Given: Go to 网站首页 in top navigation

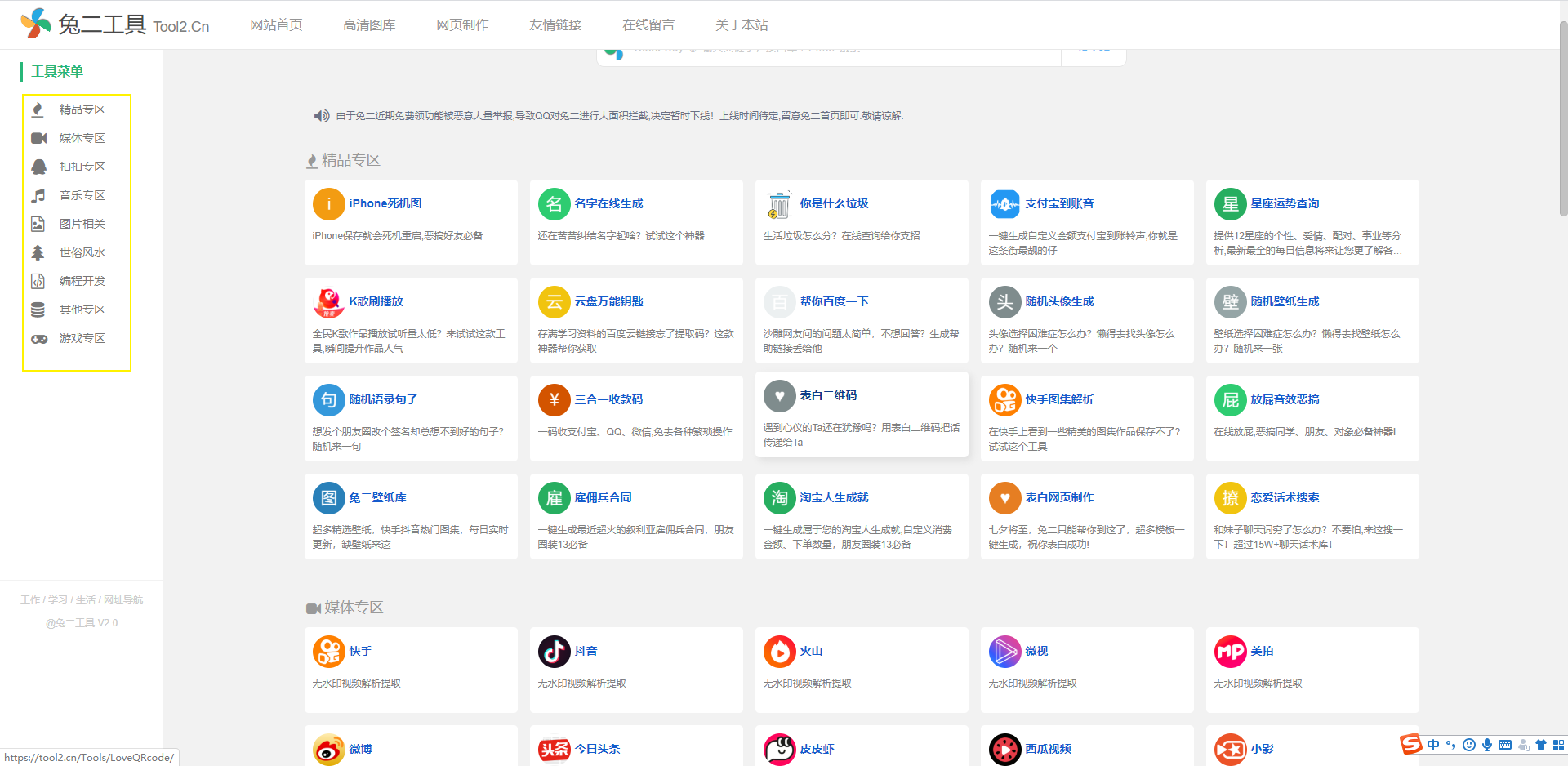Looking at the screenshot, I should coord(276,25).
